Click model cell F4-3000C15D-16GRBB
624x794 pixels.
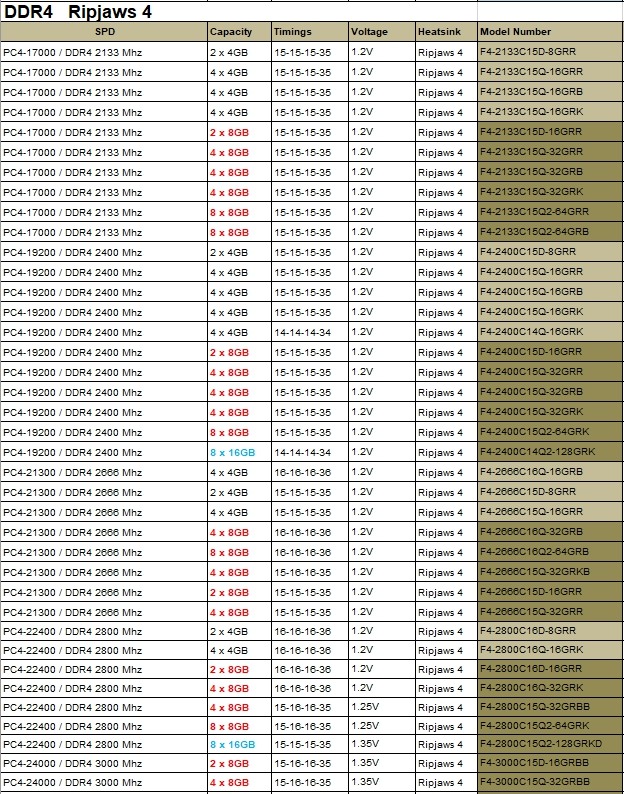point(550,763)
